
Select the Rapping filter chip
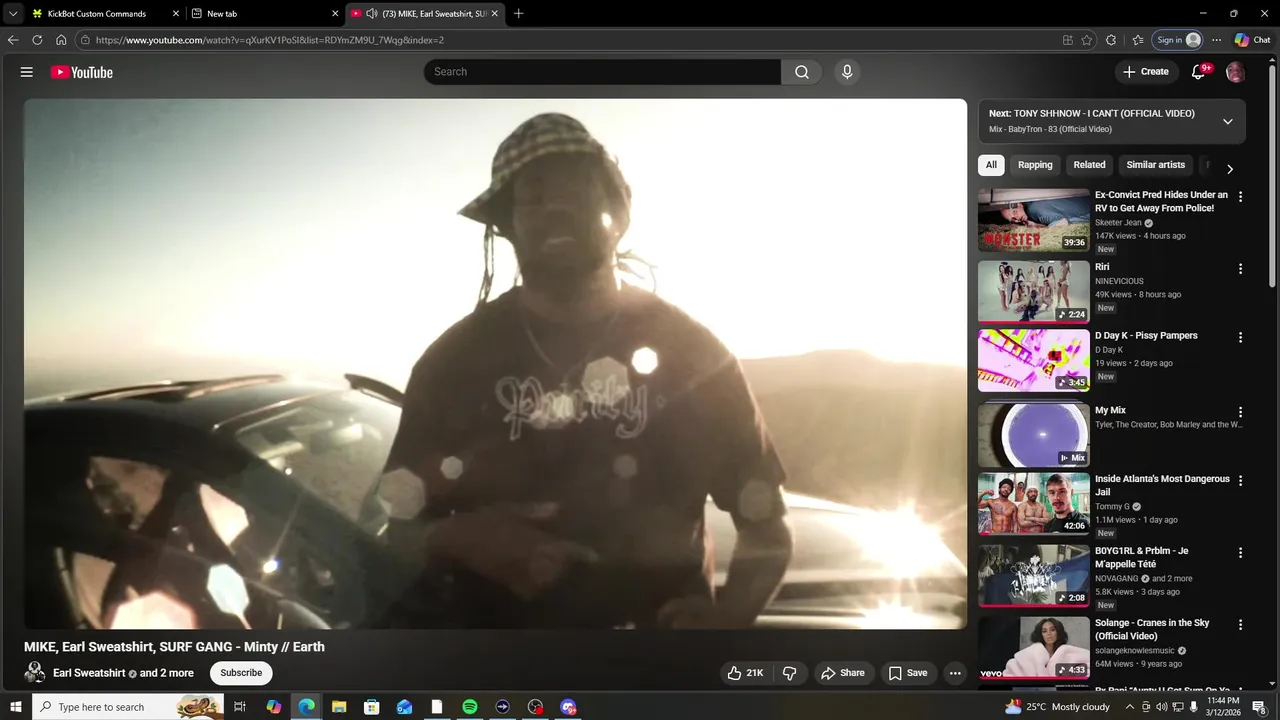click(x=1035, y=165)
